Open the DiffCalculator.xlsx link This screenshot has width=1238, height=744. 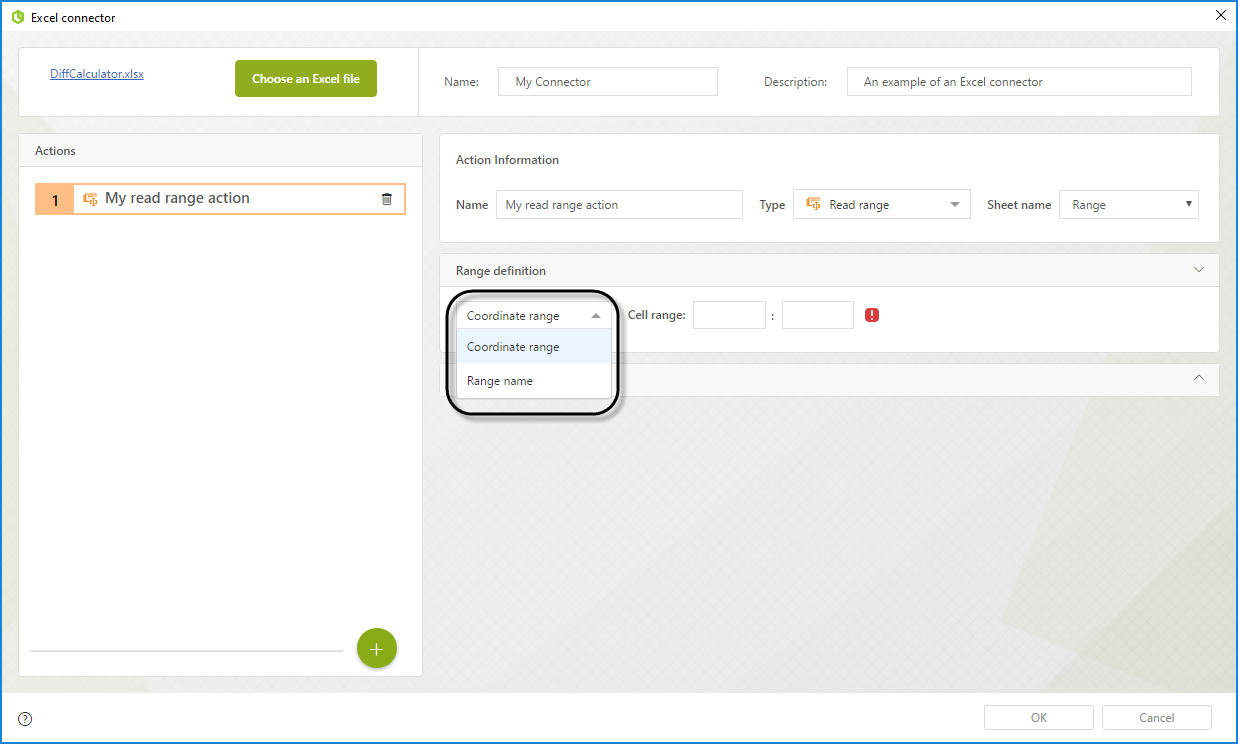coord(97,74)
